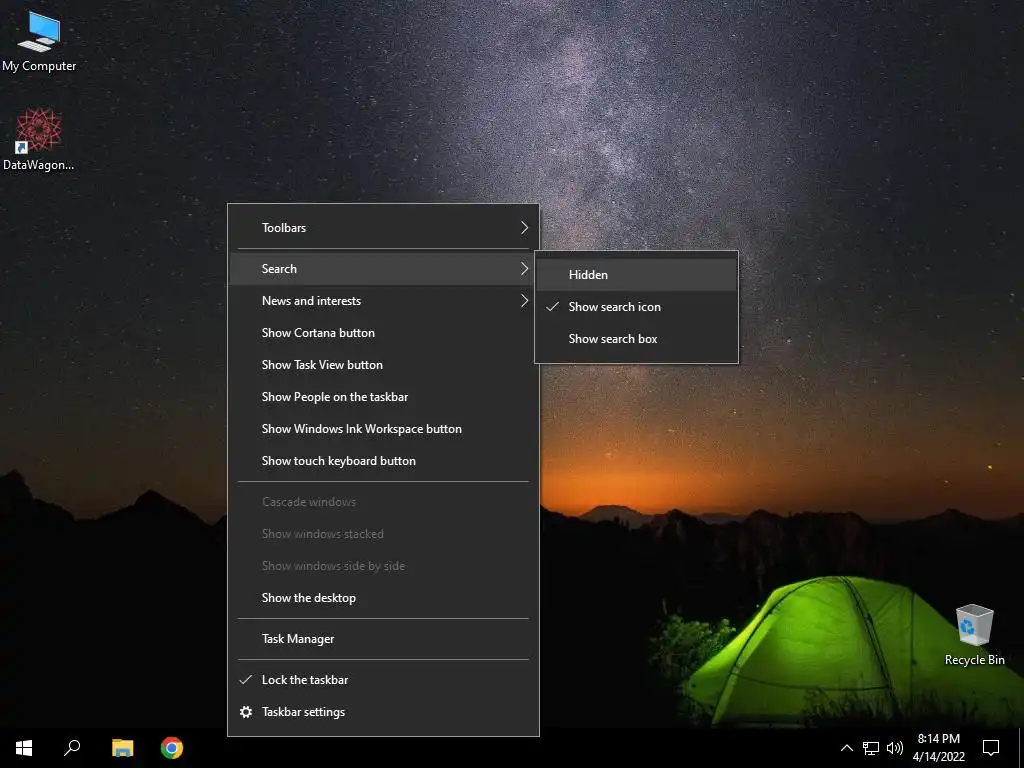Click Show the desktop menu entry
Screen dimensions: 1024x768
(383, 598)
